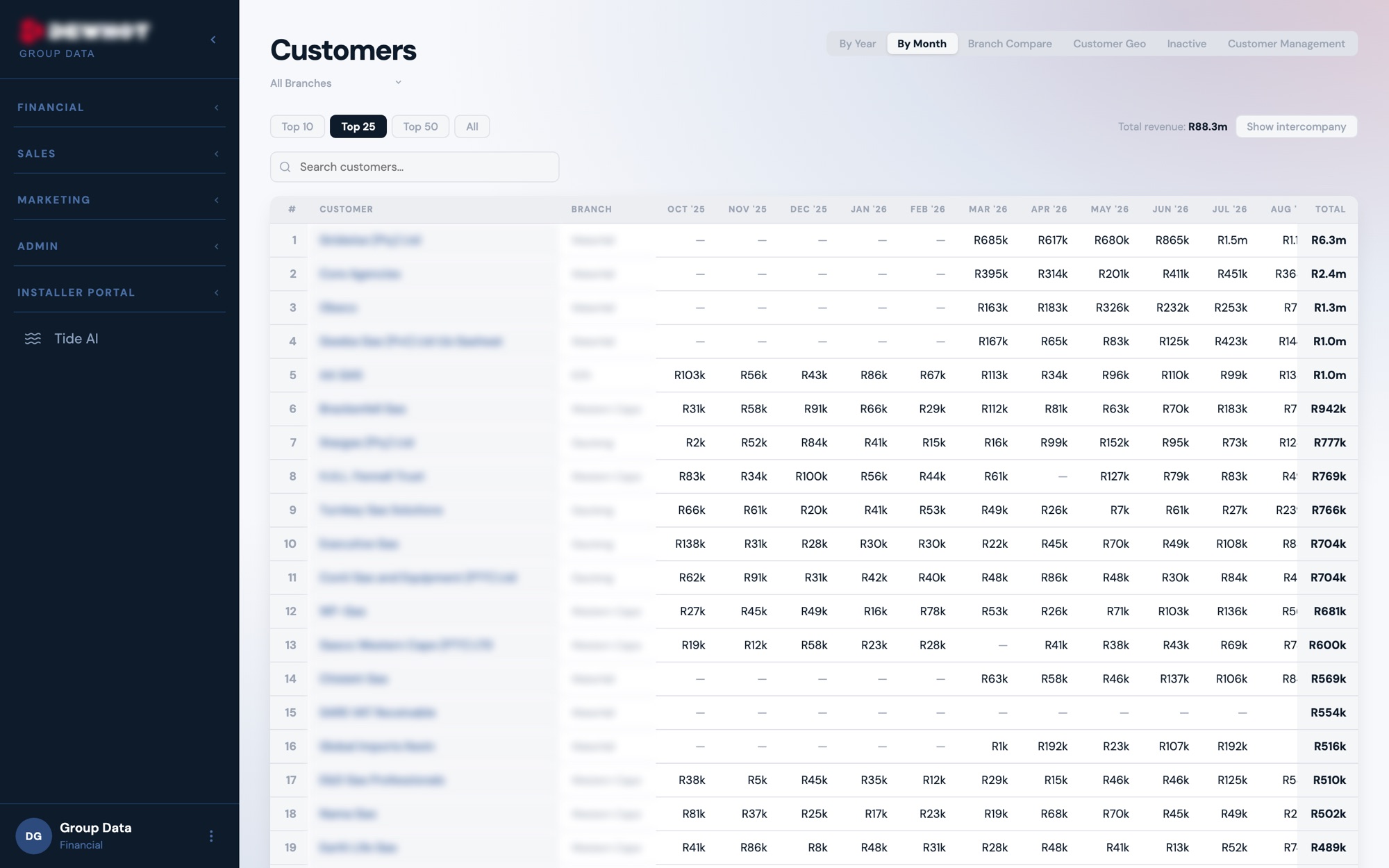The height and width of the screenshot is (868, 1389).
Task: Filter to Top 10 customers
Action: click(x=297, y=126)
